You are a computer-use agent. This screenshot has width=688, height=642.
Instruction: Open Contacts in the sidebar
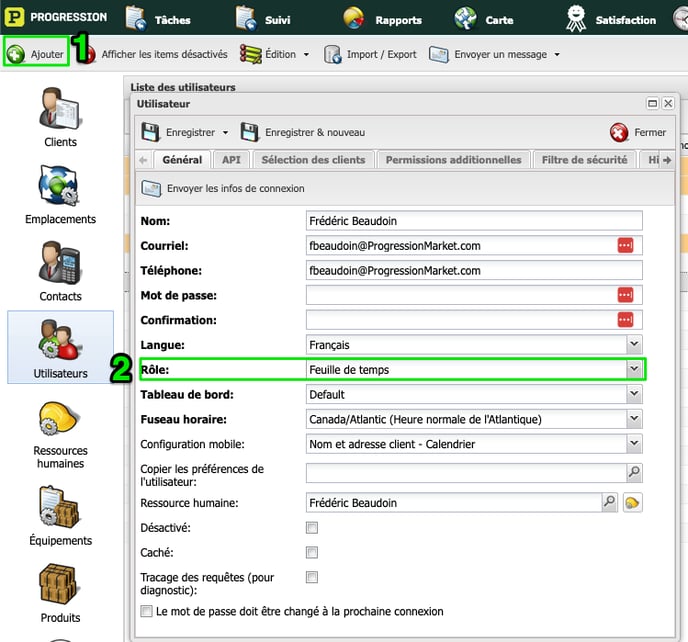[60, 272]
